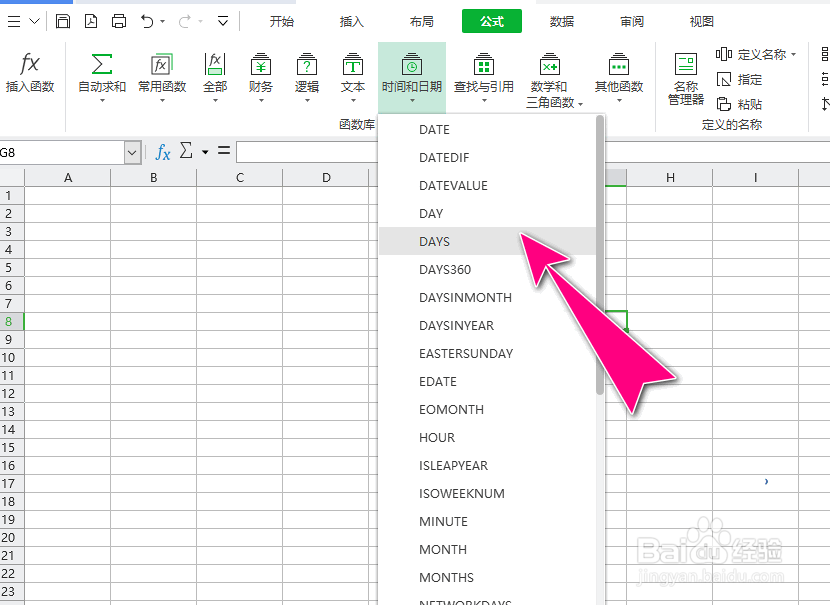Open the 文本 text functions

(353, 77)
